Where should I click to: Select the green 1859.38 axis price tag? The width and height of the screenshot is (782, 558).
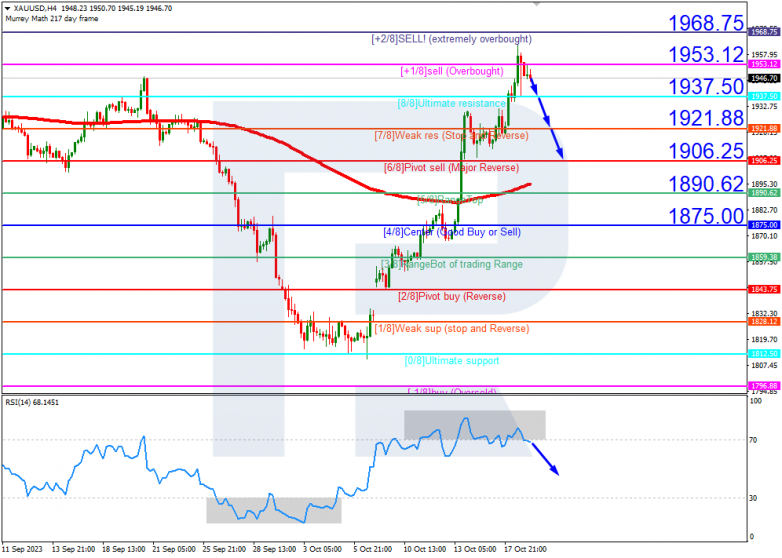[x=764, y=257]
